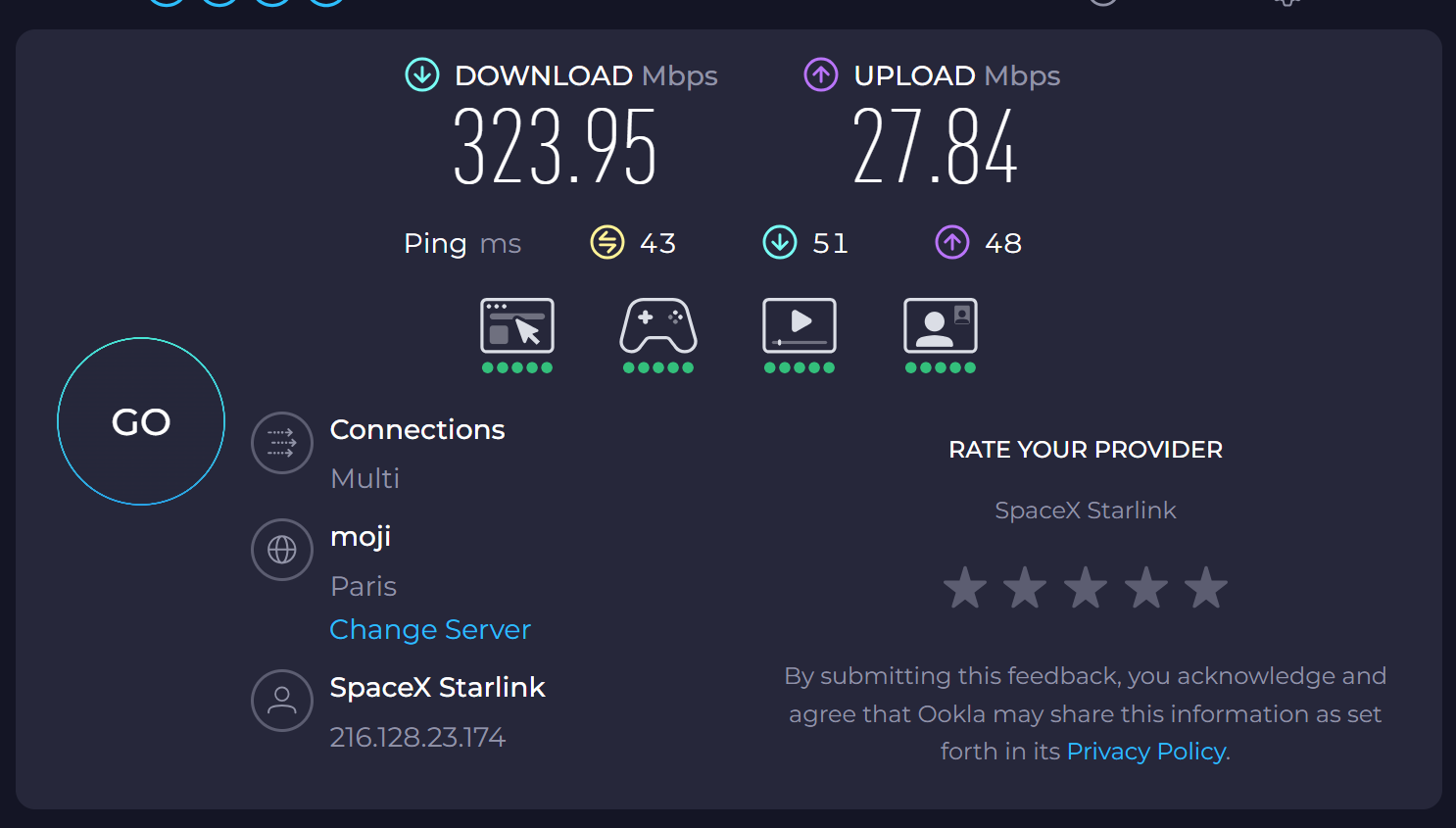Image resolution: width=1456 pixels, height=828 pixels.
Task: Select the video streaming performance icon
Action: [800, 326]
